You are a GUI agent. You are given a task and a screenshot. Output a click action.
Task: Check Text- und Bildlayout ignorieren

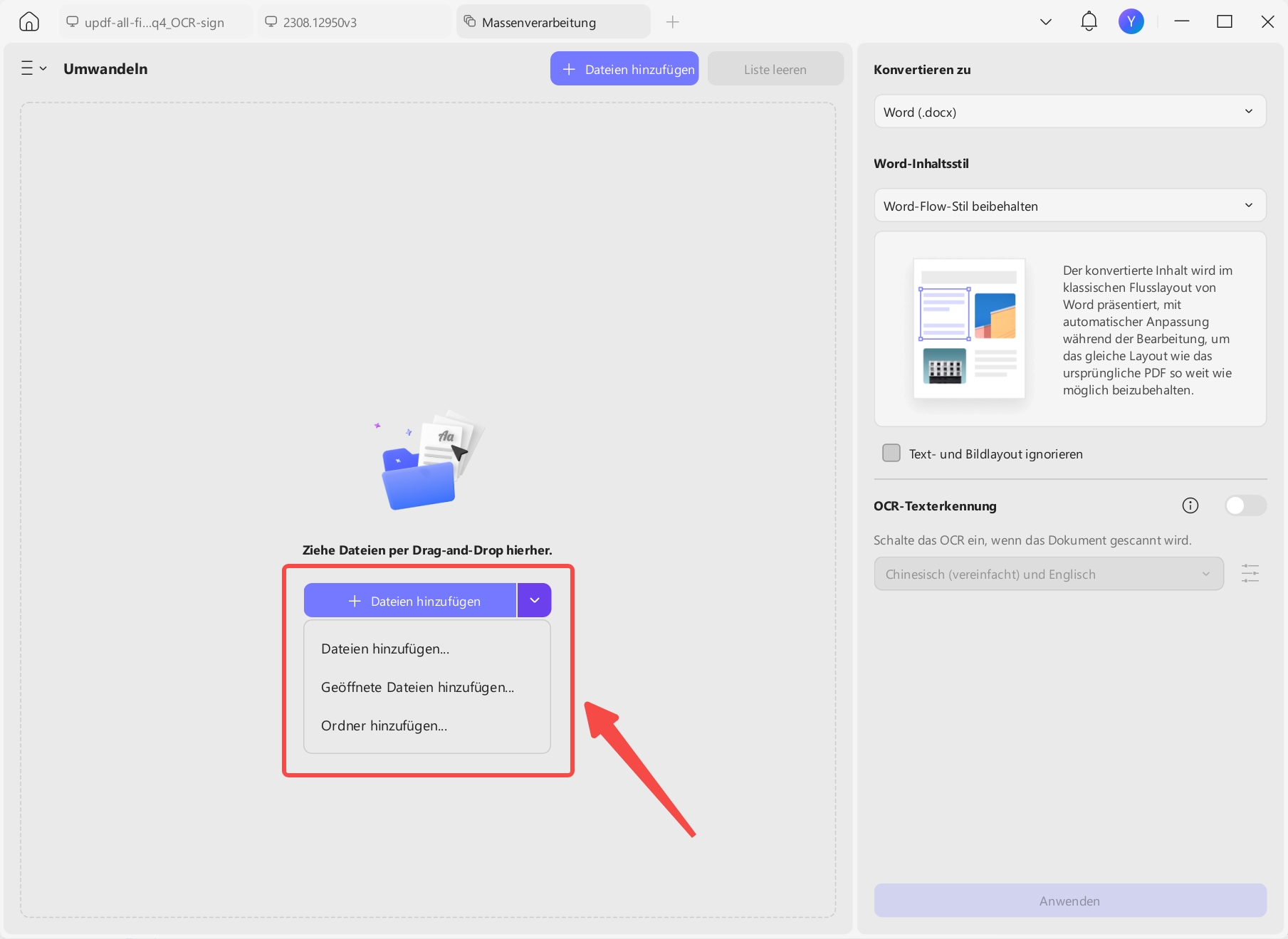pyautogui.click(x=891, y=453)
